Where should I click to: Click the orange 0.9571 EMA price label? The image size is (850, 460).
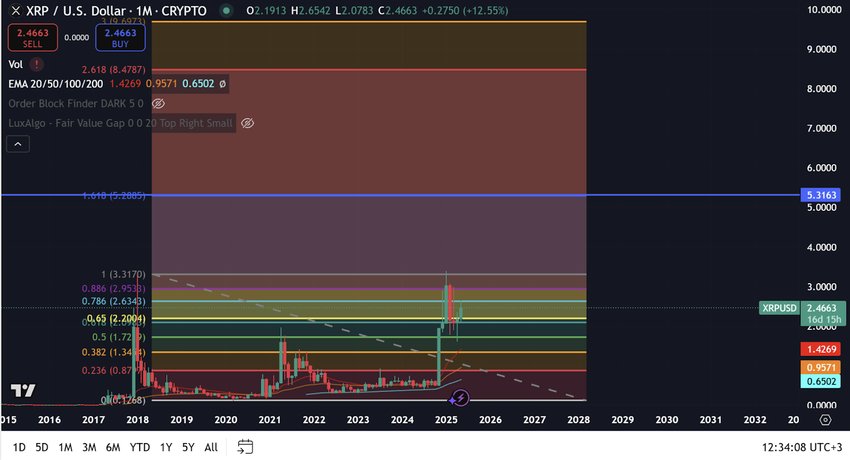(x=821, y=368)
